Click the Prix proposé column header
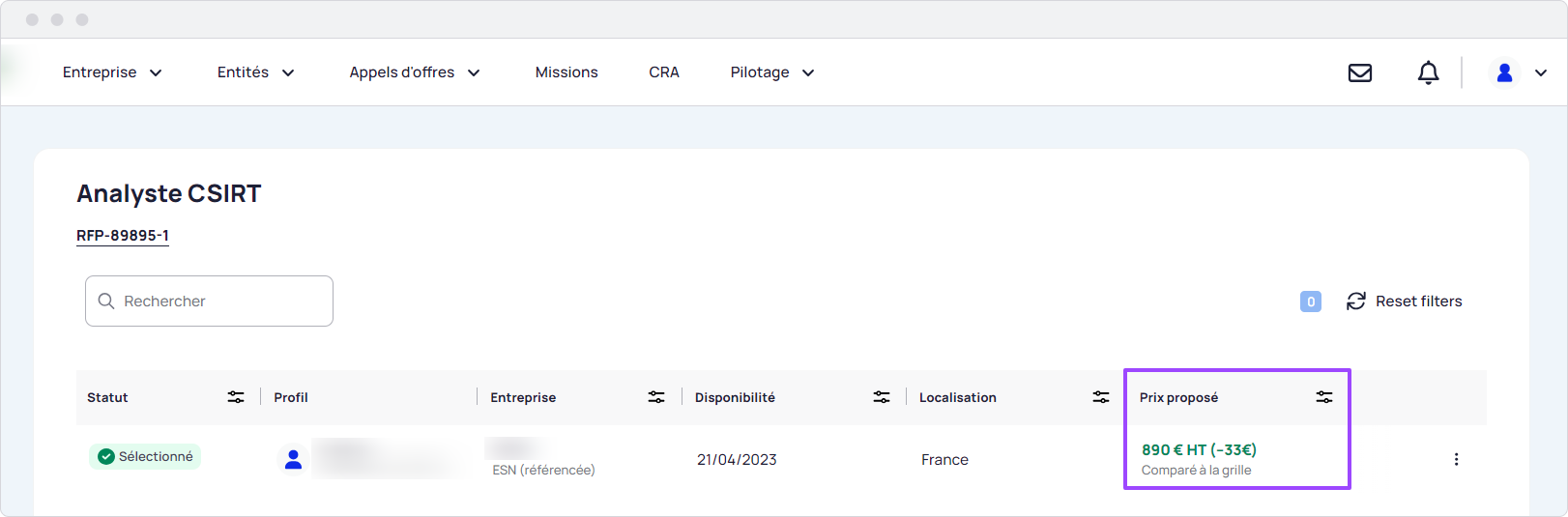 1178,397
